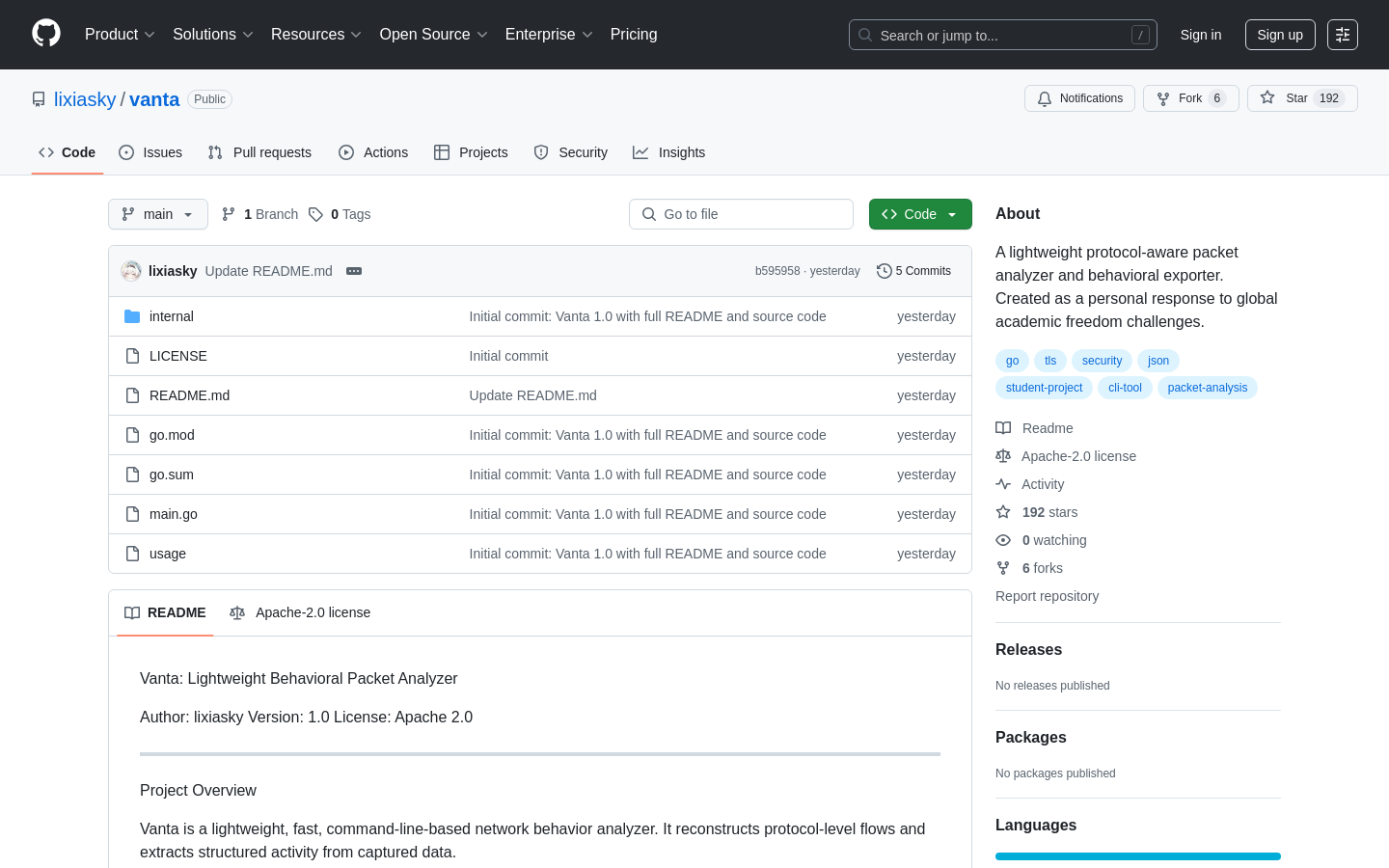Click Report repository
Viewport: 1389px width, 868px height.
coord(1047,596)
